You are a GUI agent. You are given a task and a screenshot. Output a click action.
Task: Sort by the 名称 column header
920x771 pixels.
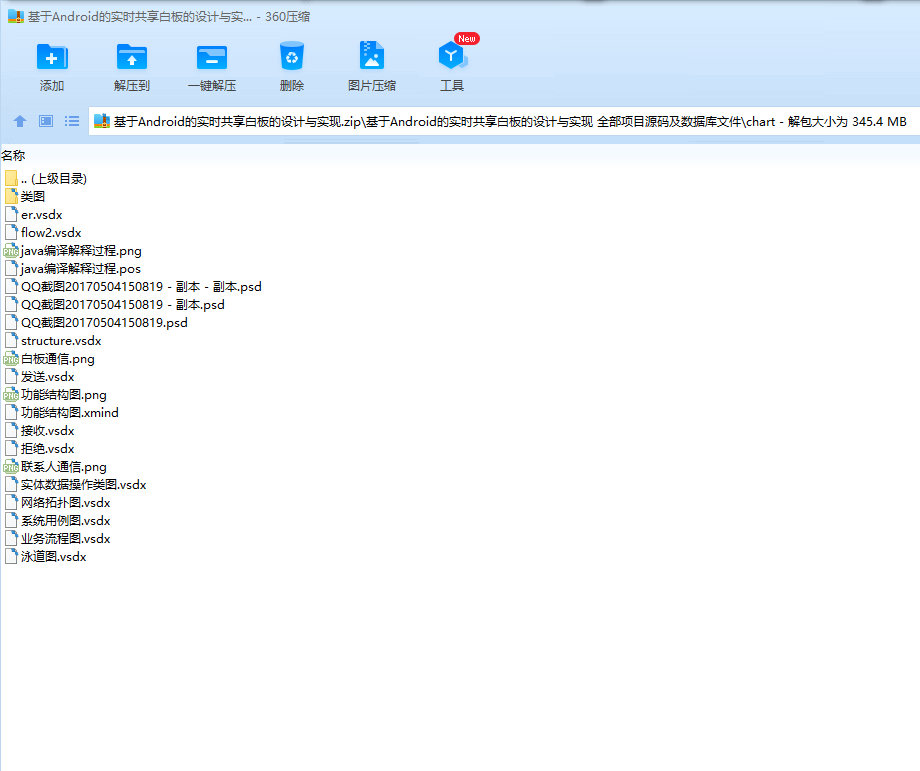13,155
